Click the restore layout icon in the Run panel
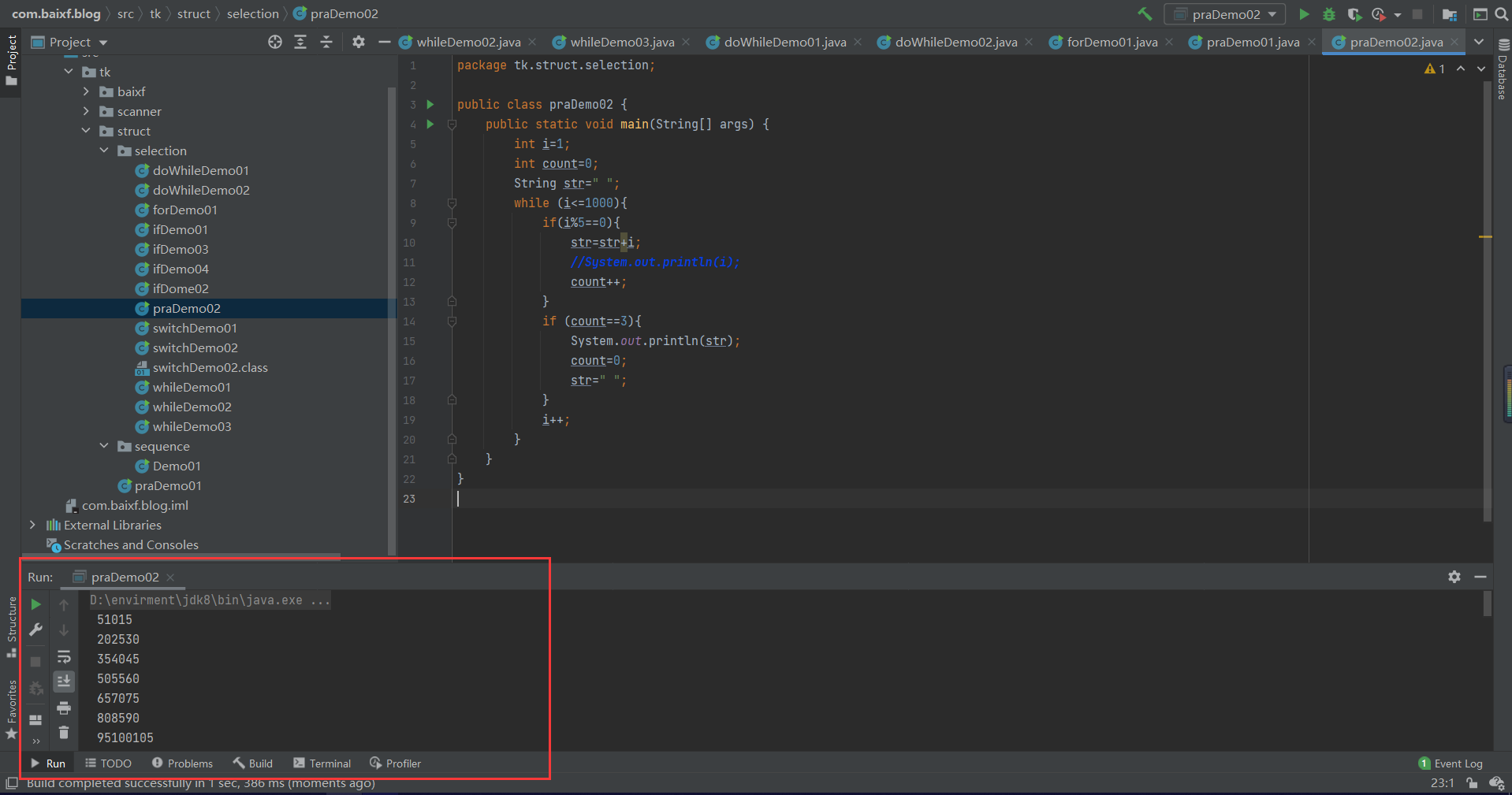The height and width of the screenshot is (795, 1512). pos(35,719)
